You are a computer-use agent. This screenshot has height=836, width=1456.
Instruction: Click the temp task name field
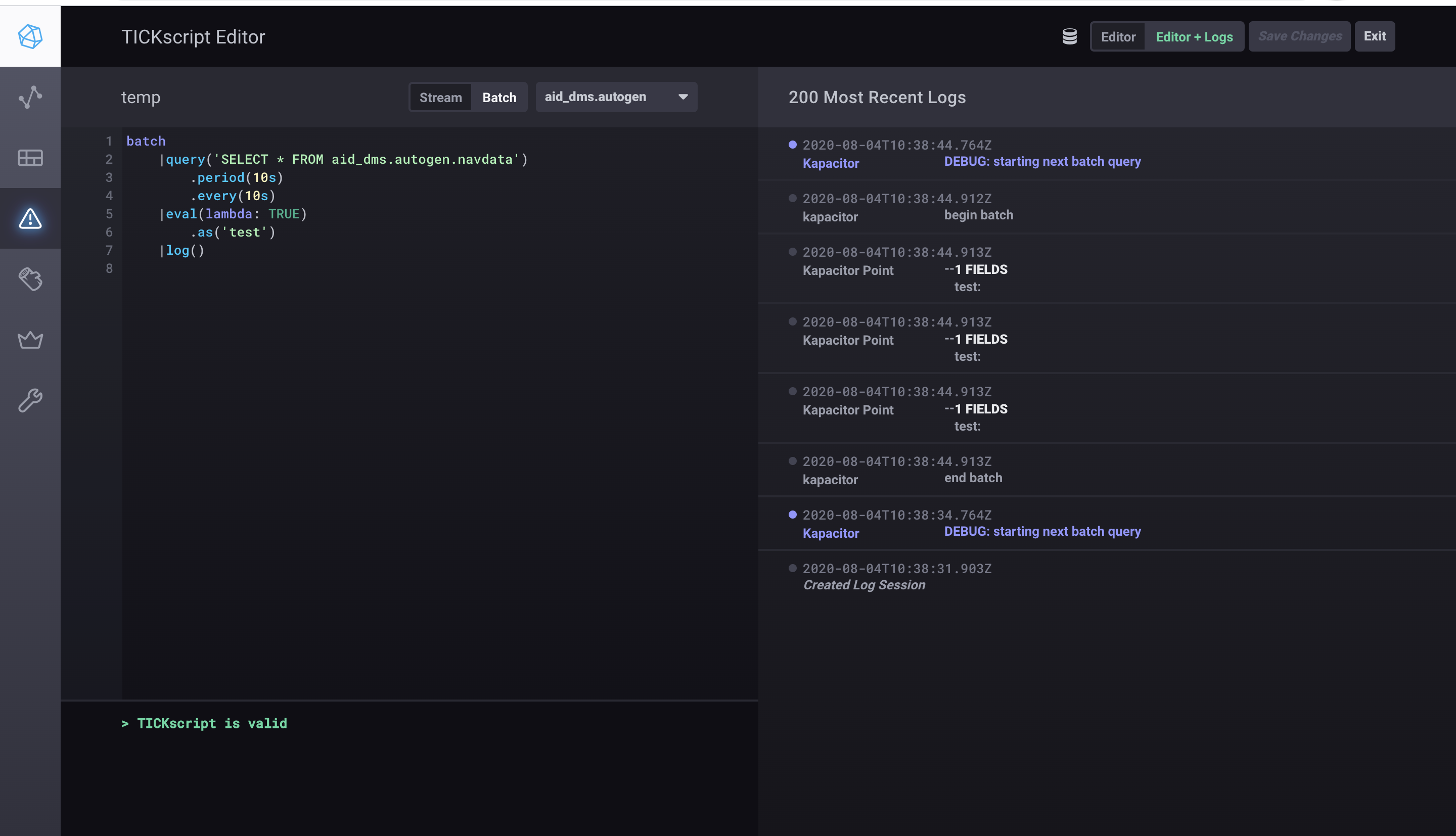(141, 97)
